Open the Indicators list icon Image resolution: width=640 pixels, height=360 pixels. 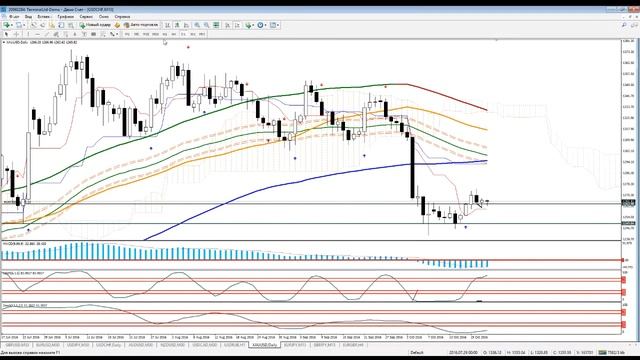[x=248, y=25]
